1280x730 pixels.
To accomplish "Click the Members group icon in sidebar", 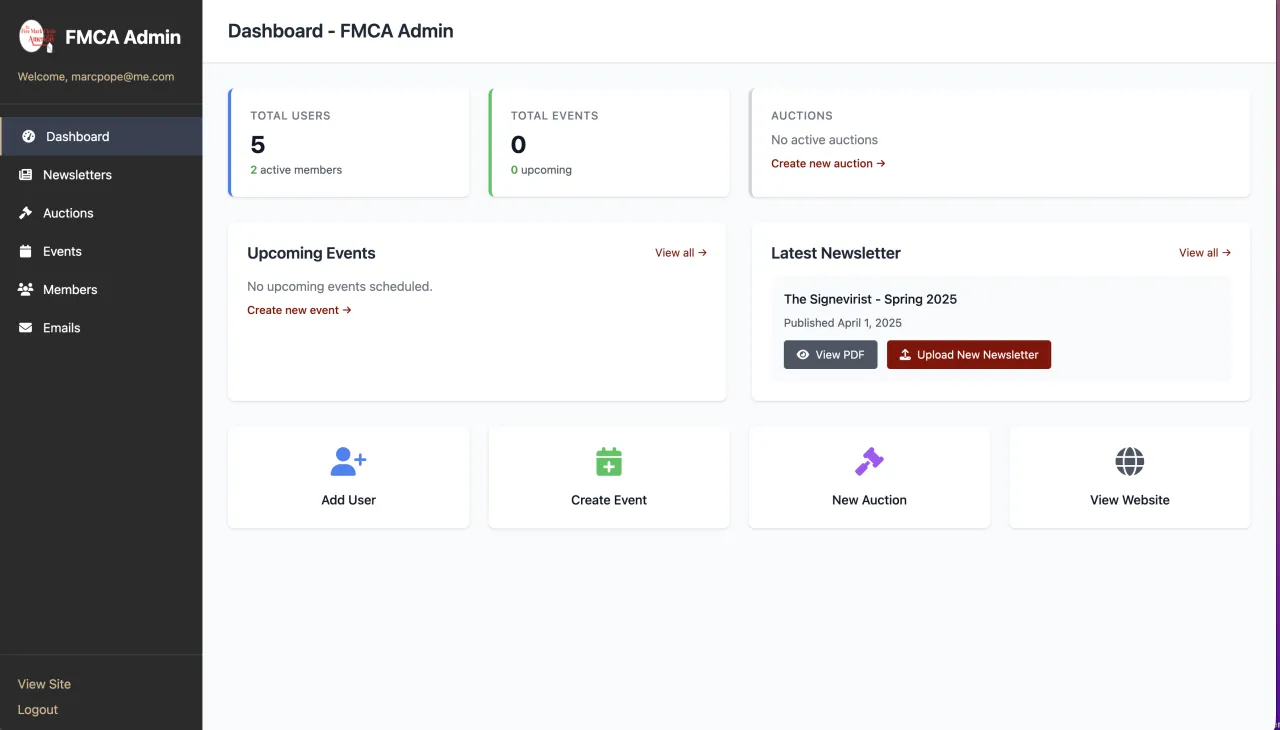I will pyautogui.click(x=26, y=290).
